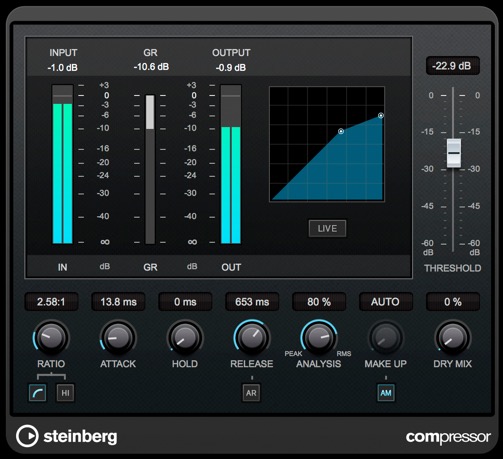Viewport: 503px width, 459px height.
Task: Click the Release knob
Action: coord(252,338)
